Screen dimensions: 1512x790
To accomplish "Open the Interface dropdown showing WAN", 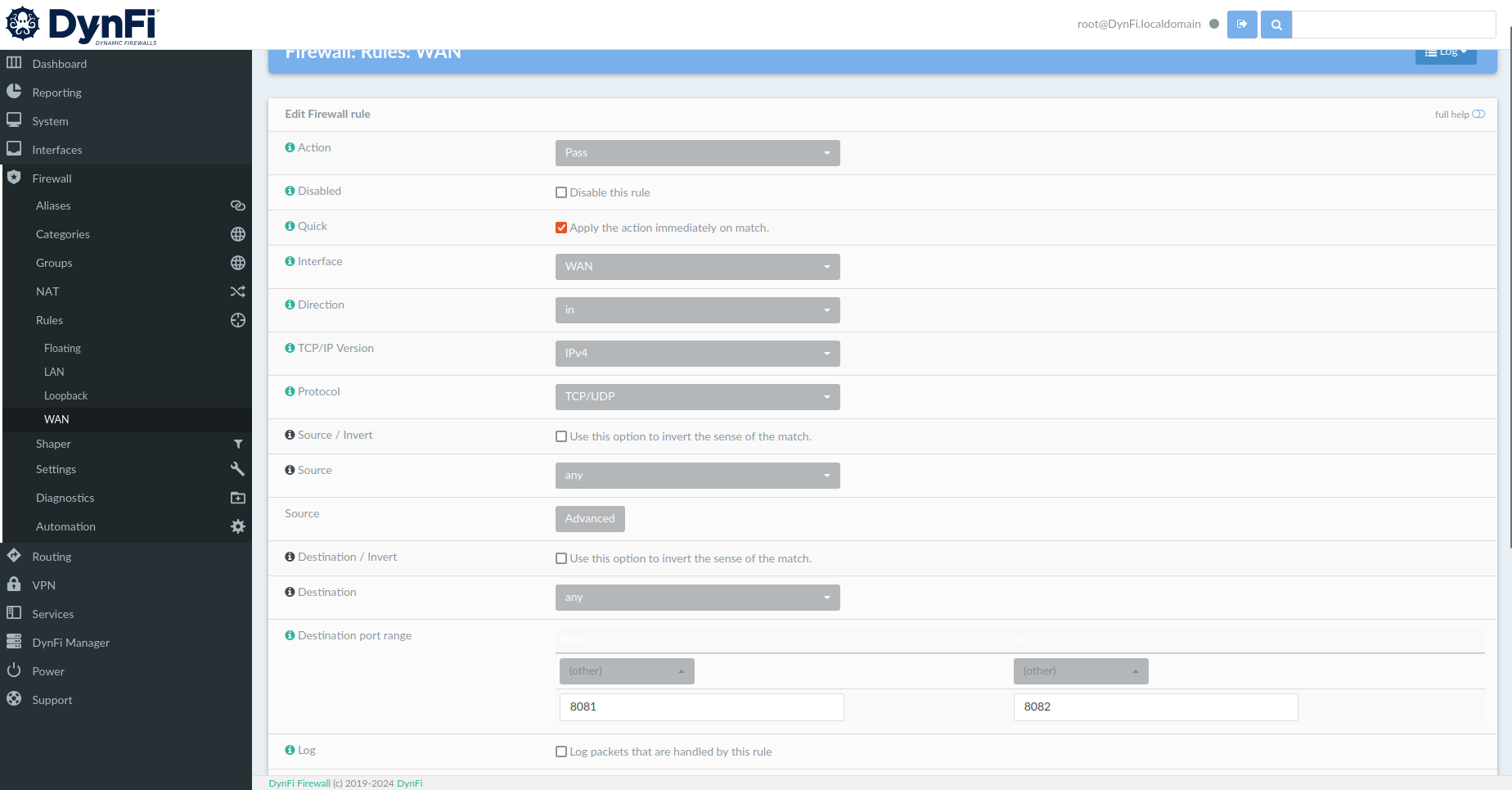I will pos(698,267).
